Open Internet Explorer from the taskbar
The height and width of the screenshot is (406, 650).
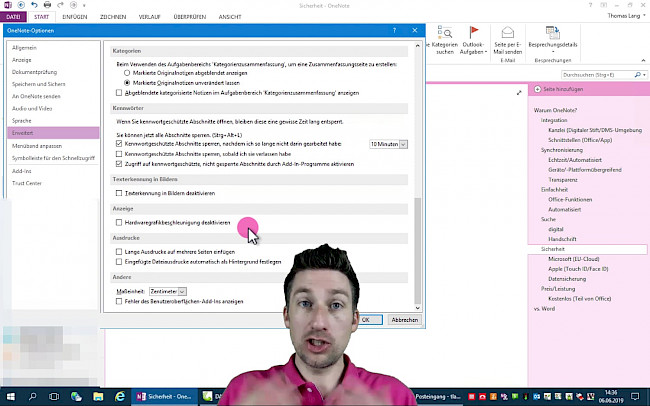pos(120,396)
